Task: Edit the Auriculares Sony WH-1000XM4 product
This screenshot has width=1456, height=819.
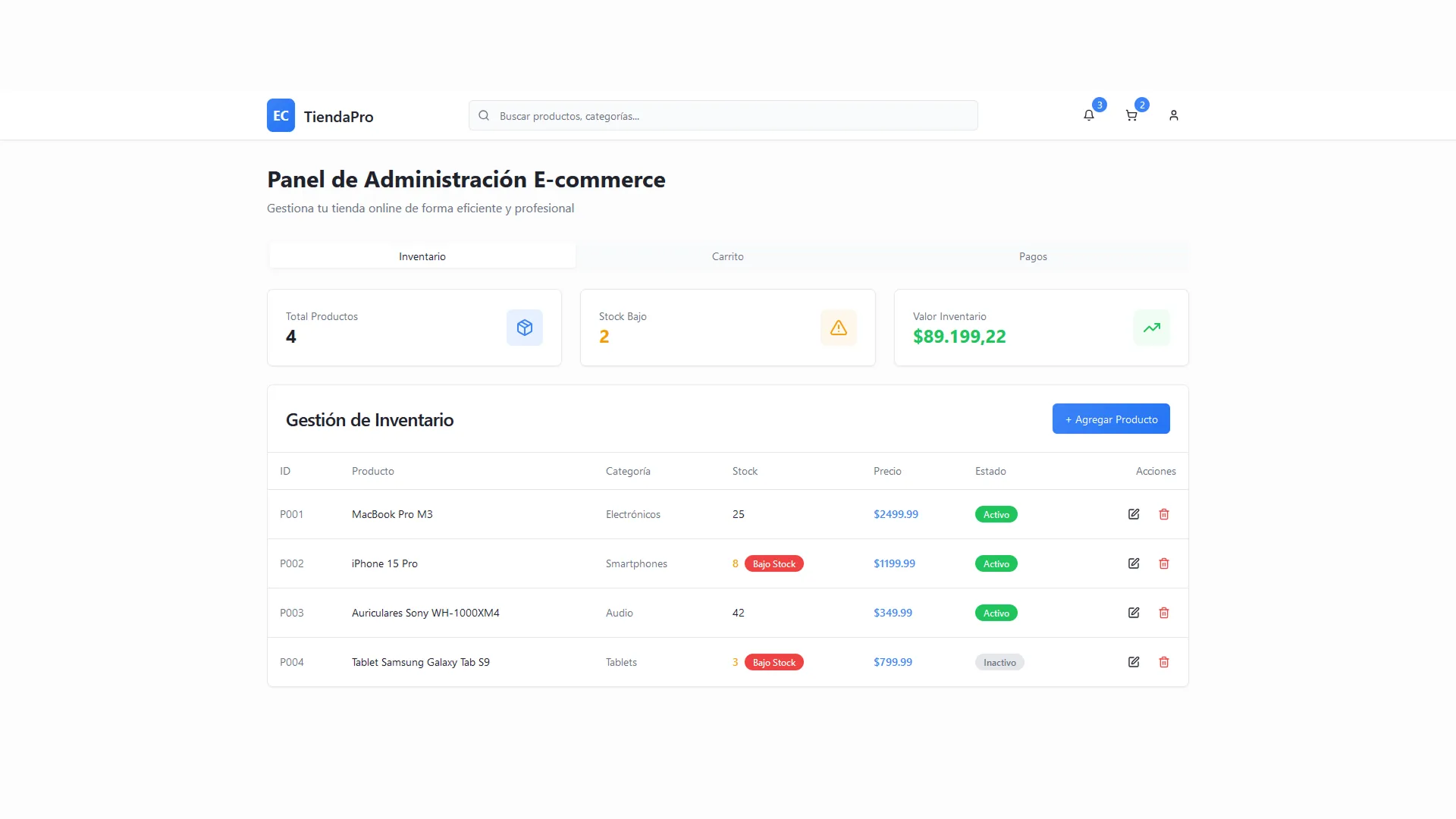Action: point(1134,613)
